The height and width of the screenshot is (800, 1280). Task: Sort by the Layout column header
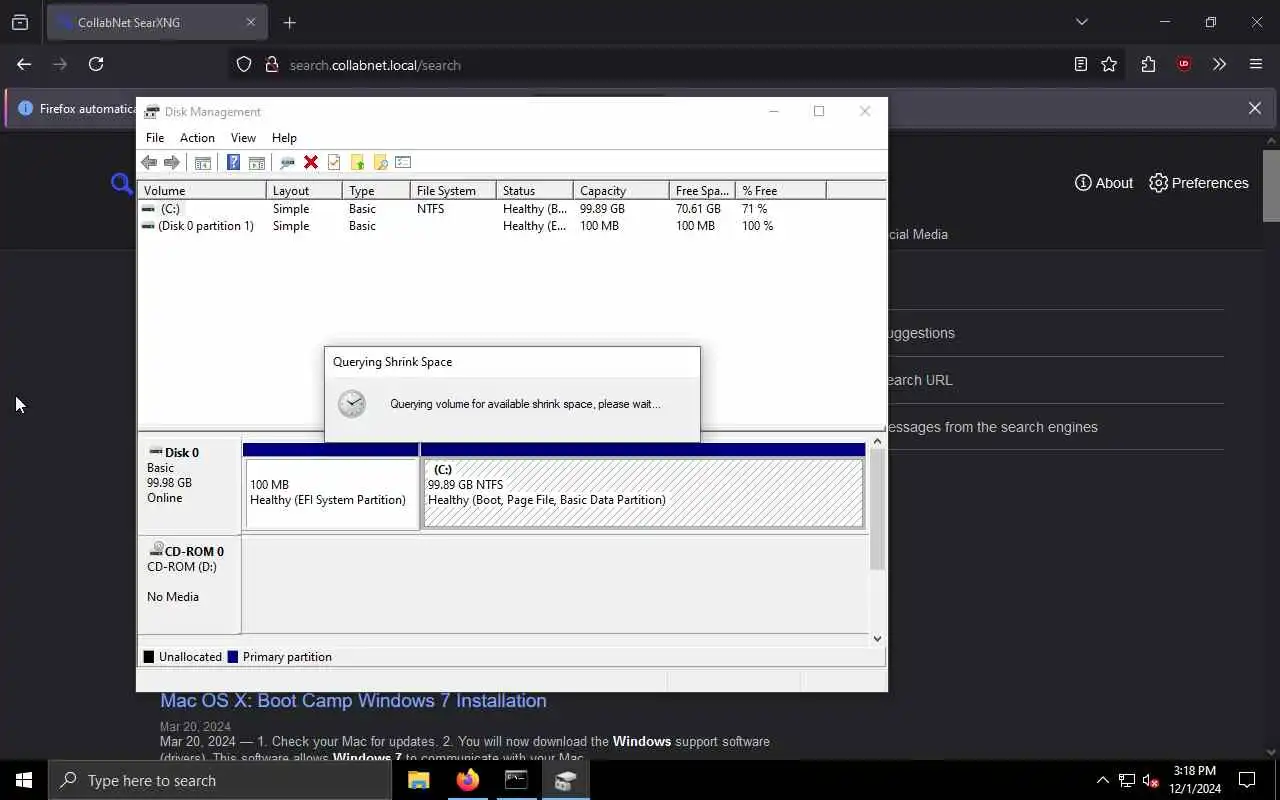coord(304,190)
